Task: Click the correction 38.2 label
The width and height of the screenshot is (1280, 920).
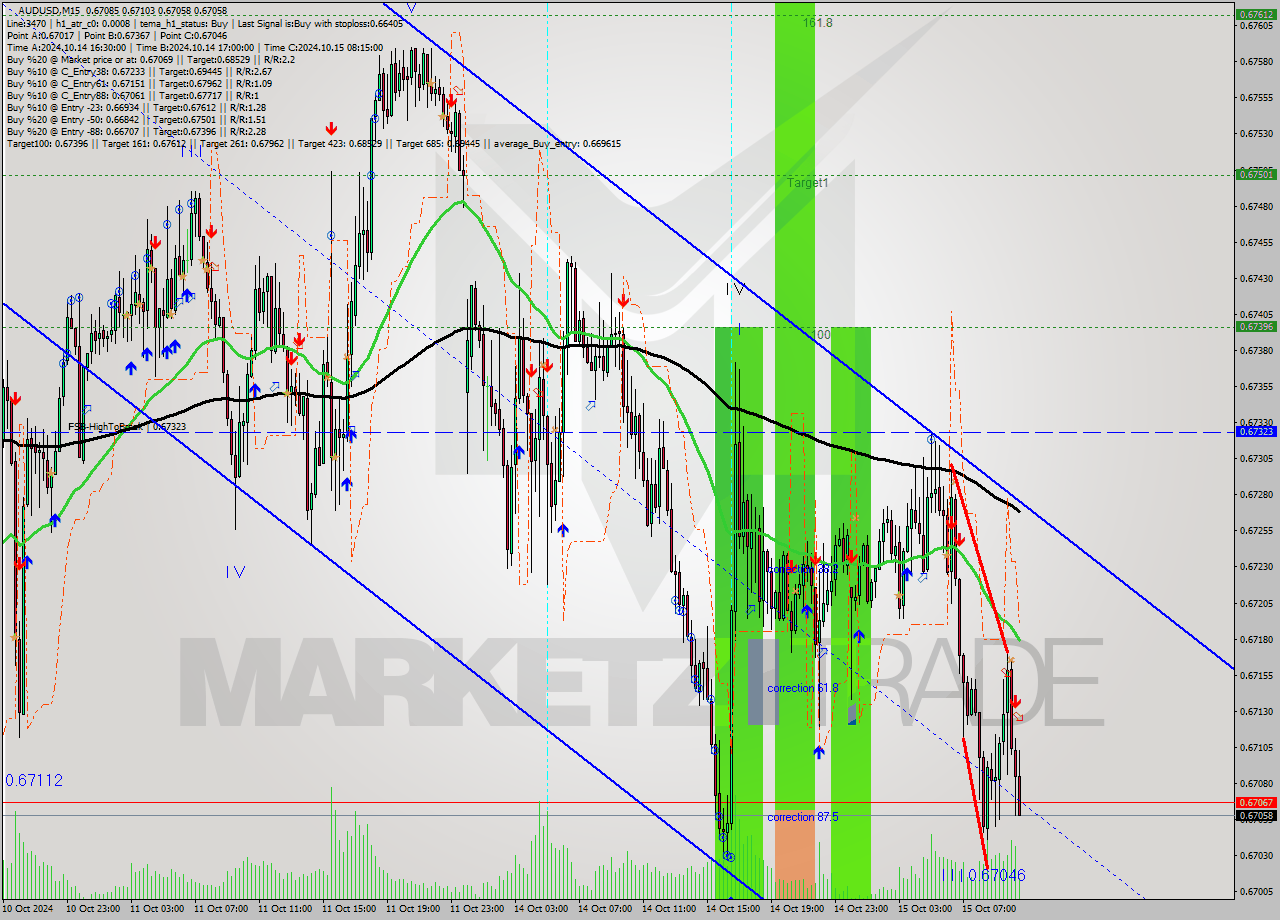Action: point(803,569)
